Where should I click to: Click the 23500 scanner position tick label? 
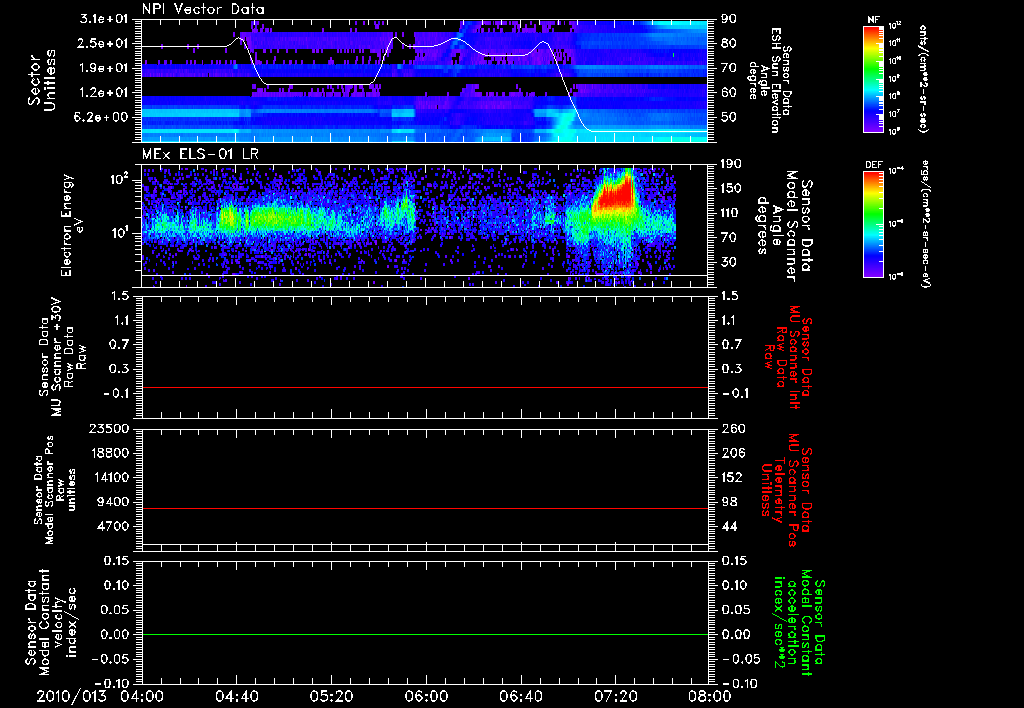click(x=109, y=428)
